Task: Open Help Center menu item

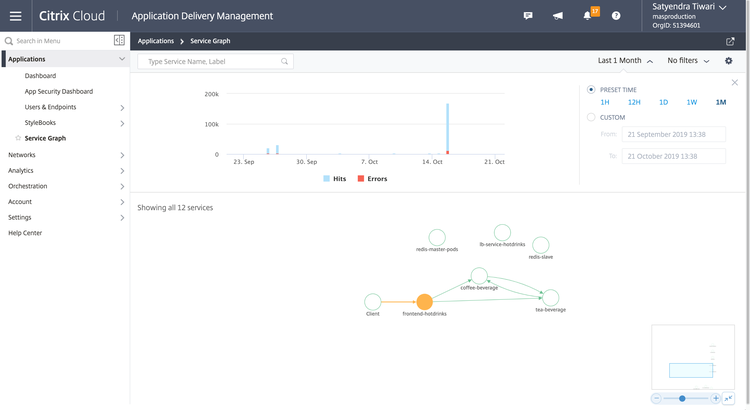Action: pyautogui.click(x=25, y=233)
